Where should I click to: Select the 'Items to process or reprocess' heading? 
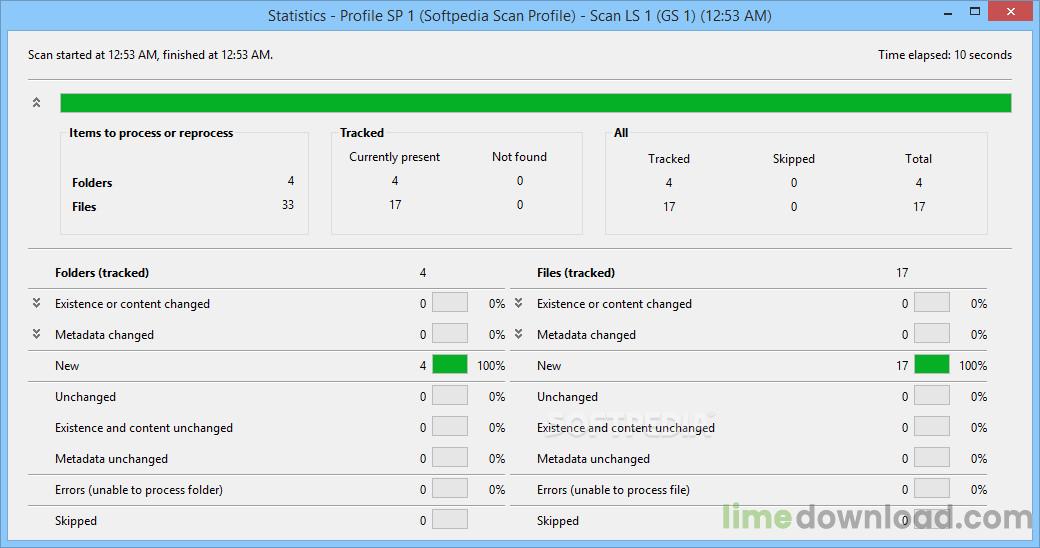click(151, 133)
